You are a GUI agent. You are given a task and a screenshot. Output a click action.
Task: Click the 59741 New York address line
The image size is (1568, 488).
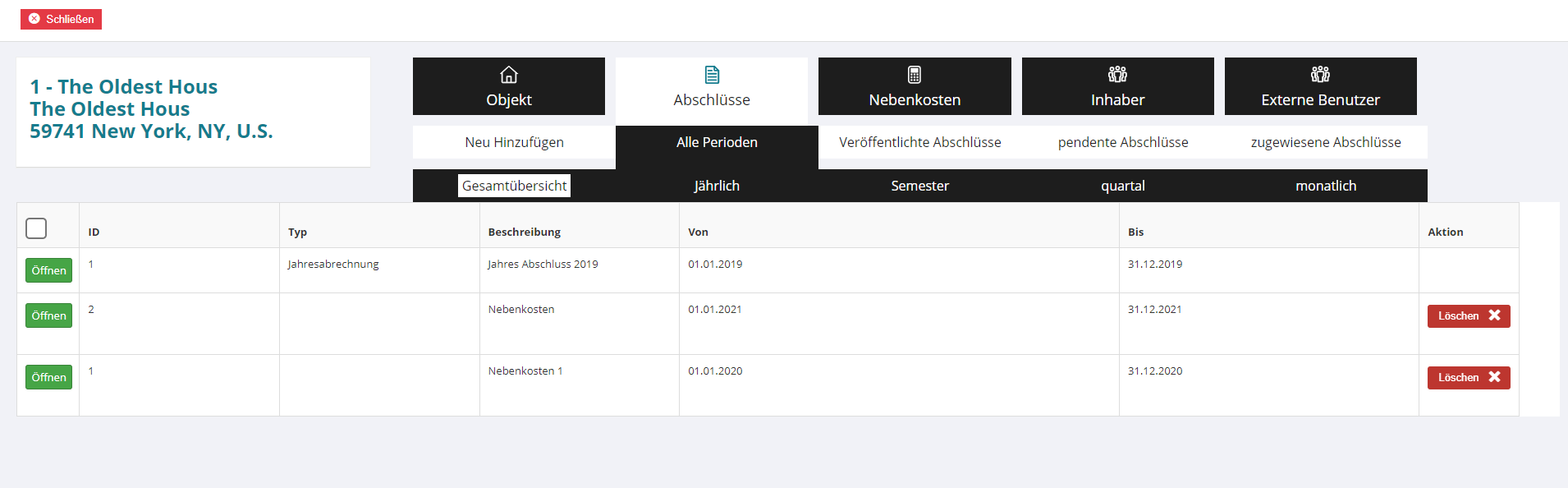click(152, 131)
